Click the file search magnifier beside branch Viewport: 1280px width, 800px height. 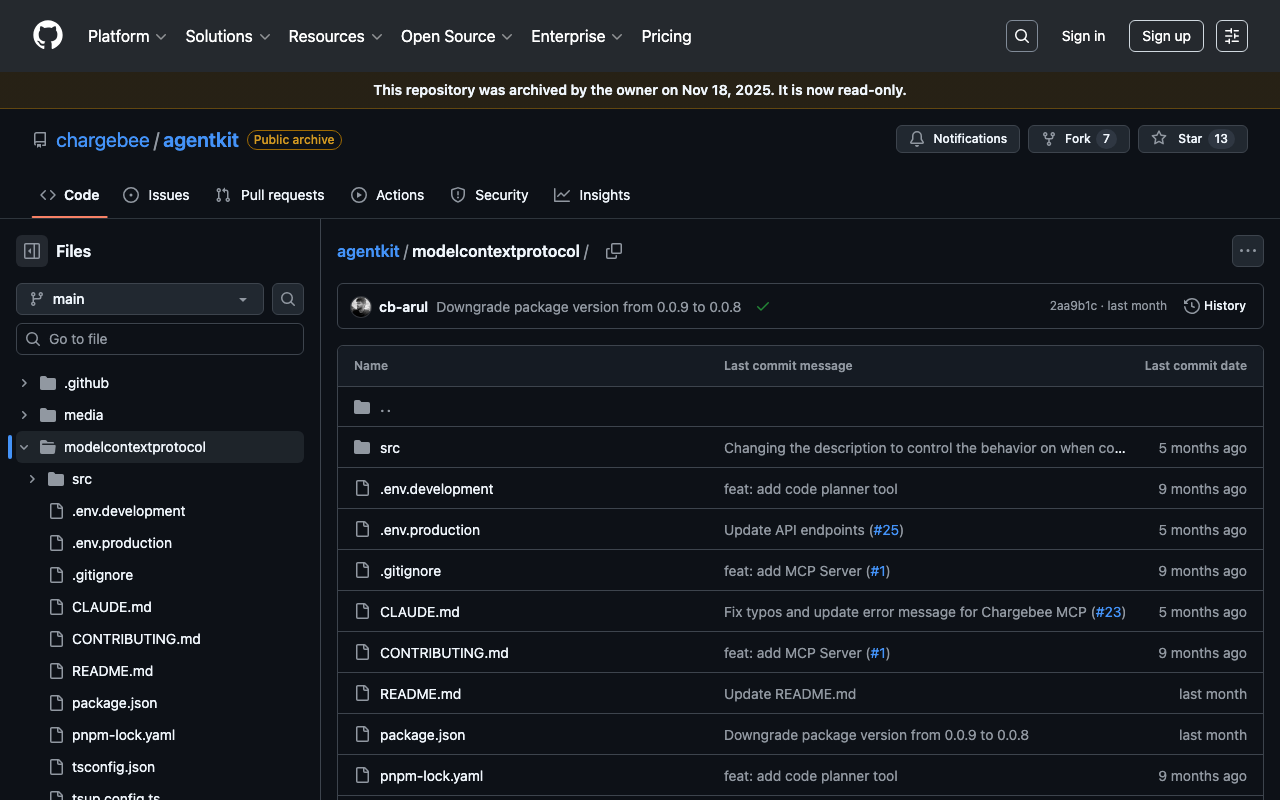288,299
